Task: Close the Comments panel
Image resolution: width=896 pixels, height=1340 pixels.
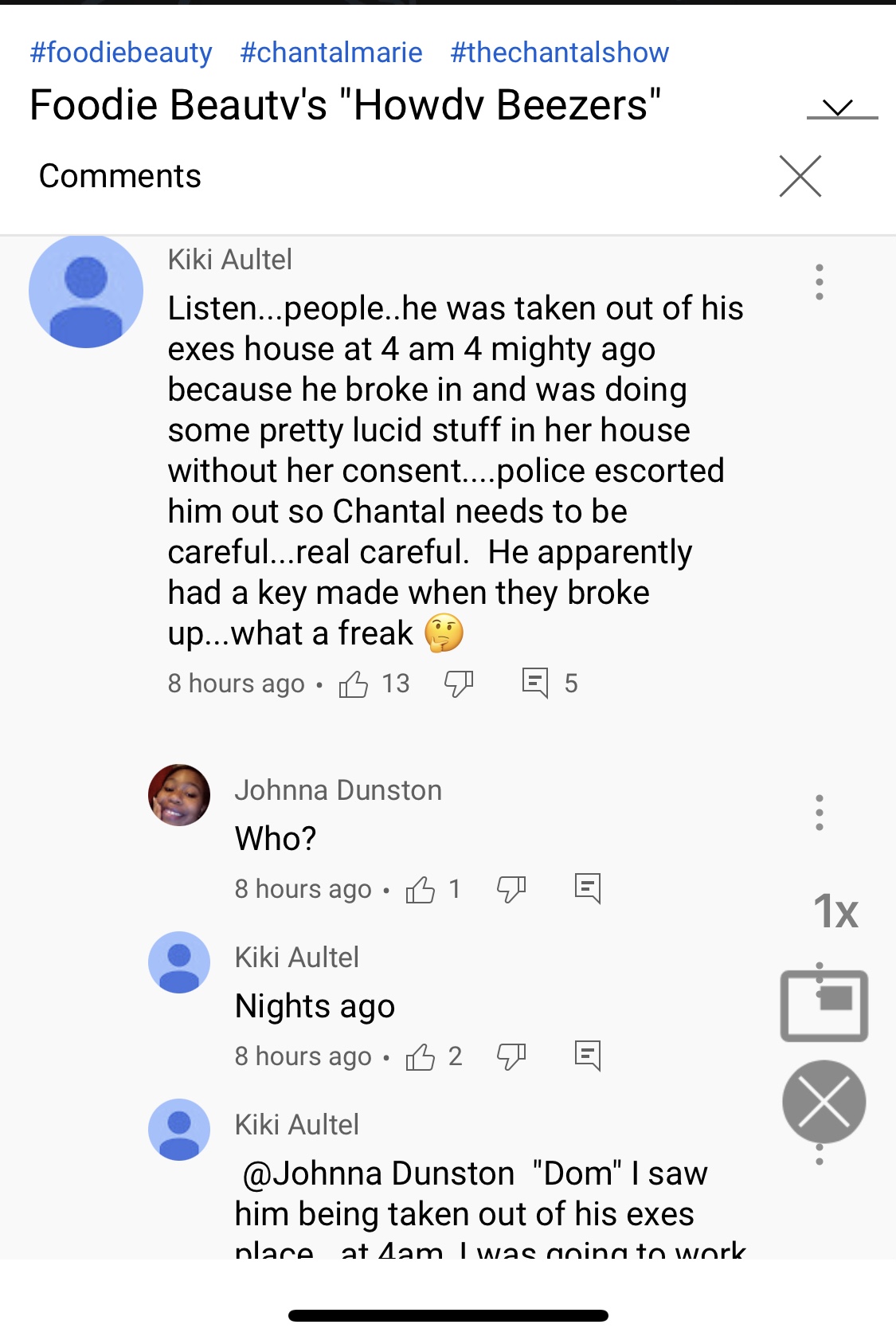Action: point(800,176)
